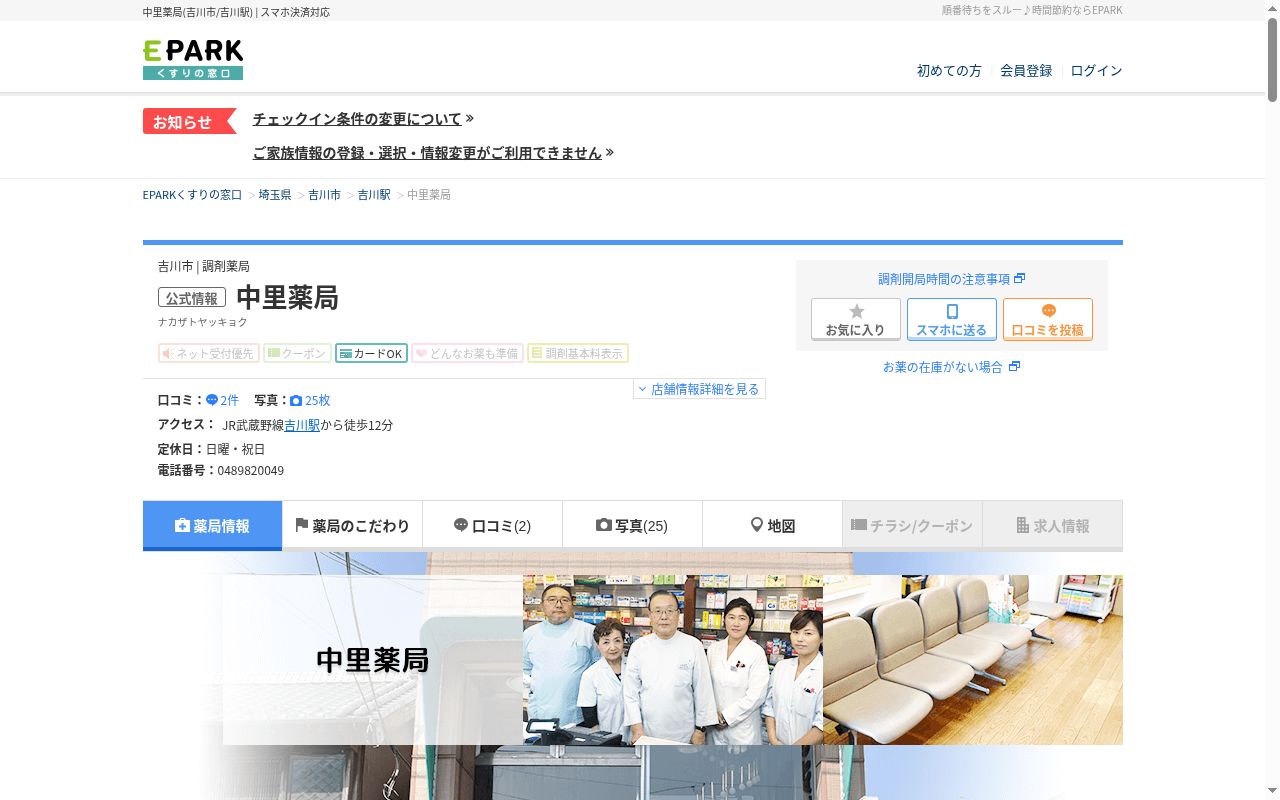This screenshot has height=800, width=1280.
Task: Click the ログイン link
Action: pos(1096,71)
